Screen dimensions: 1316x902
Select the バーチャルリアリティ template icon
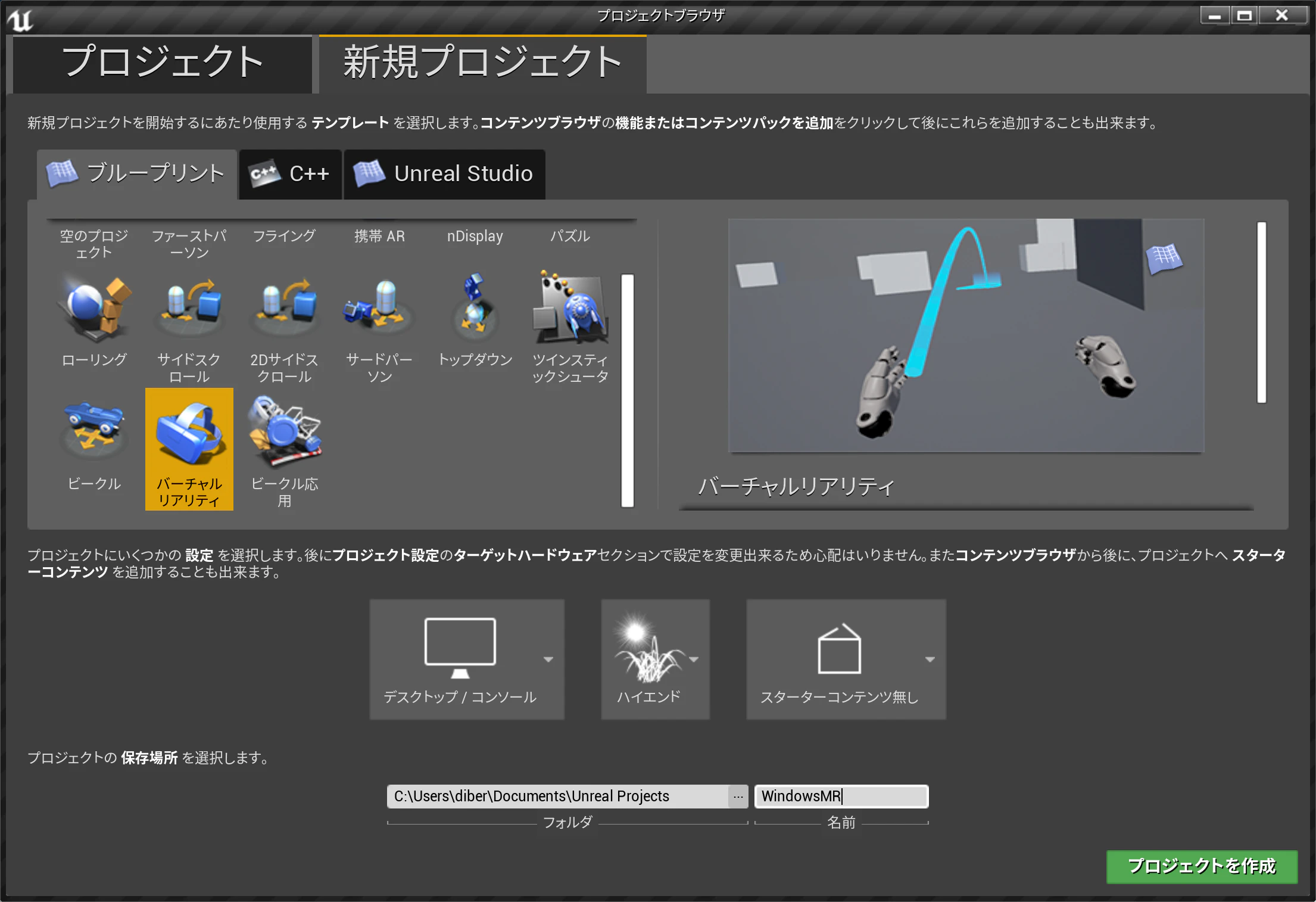click(189, 433)
